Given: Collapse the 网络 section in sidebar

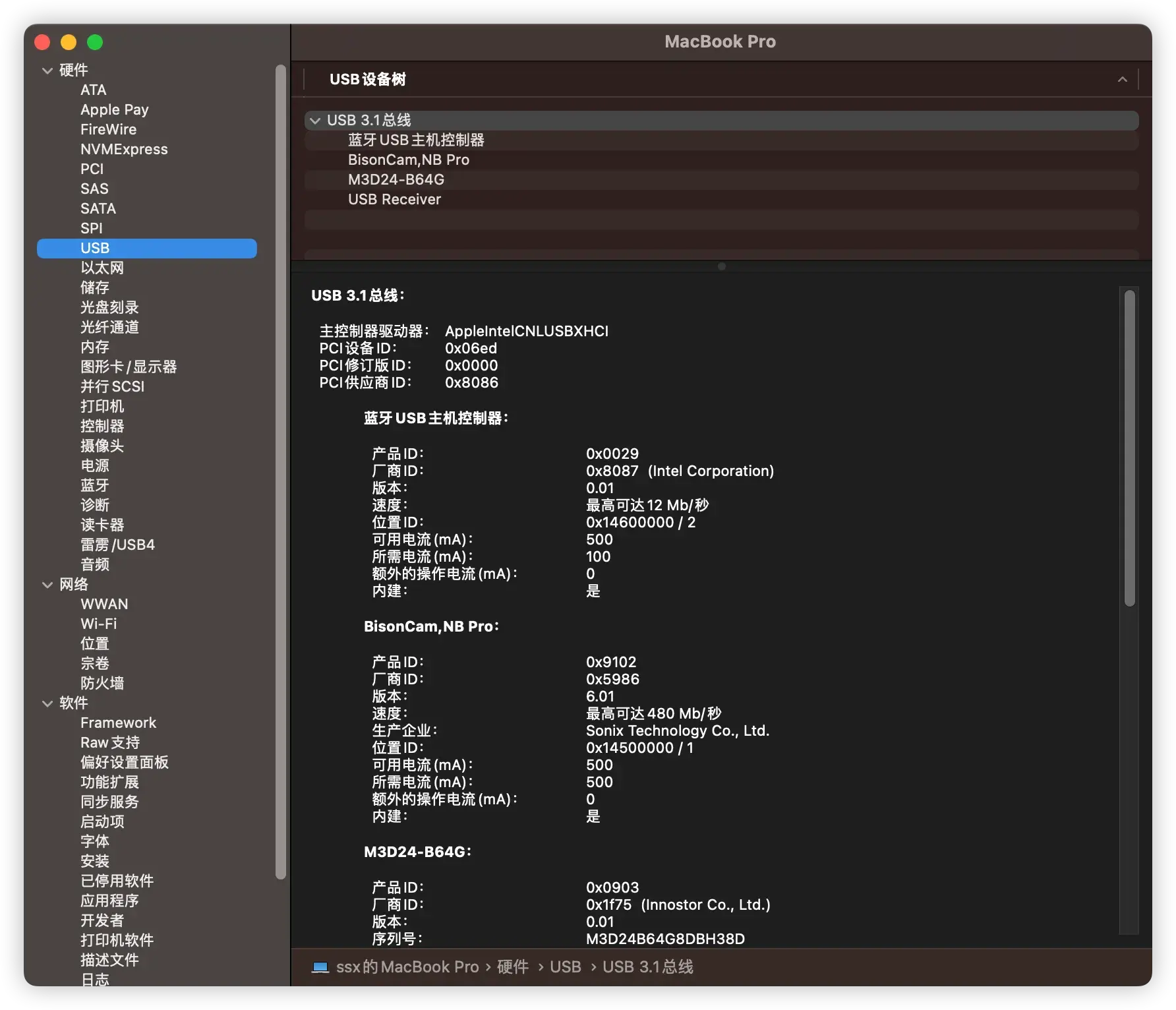Looking at the screenshot, I should click(x=47, y=585).
